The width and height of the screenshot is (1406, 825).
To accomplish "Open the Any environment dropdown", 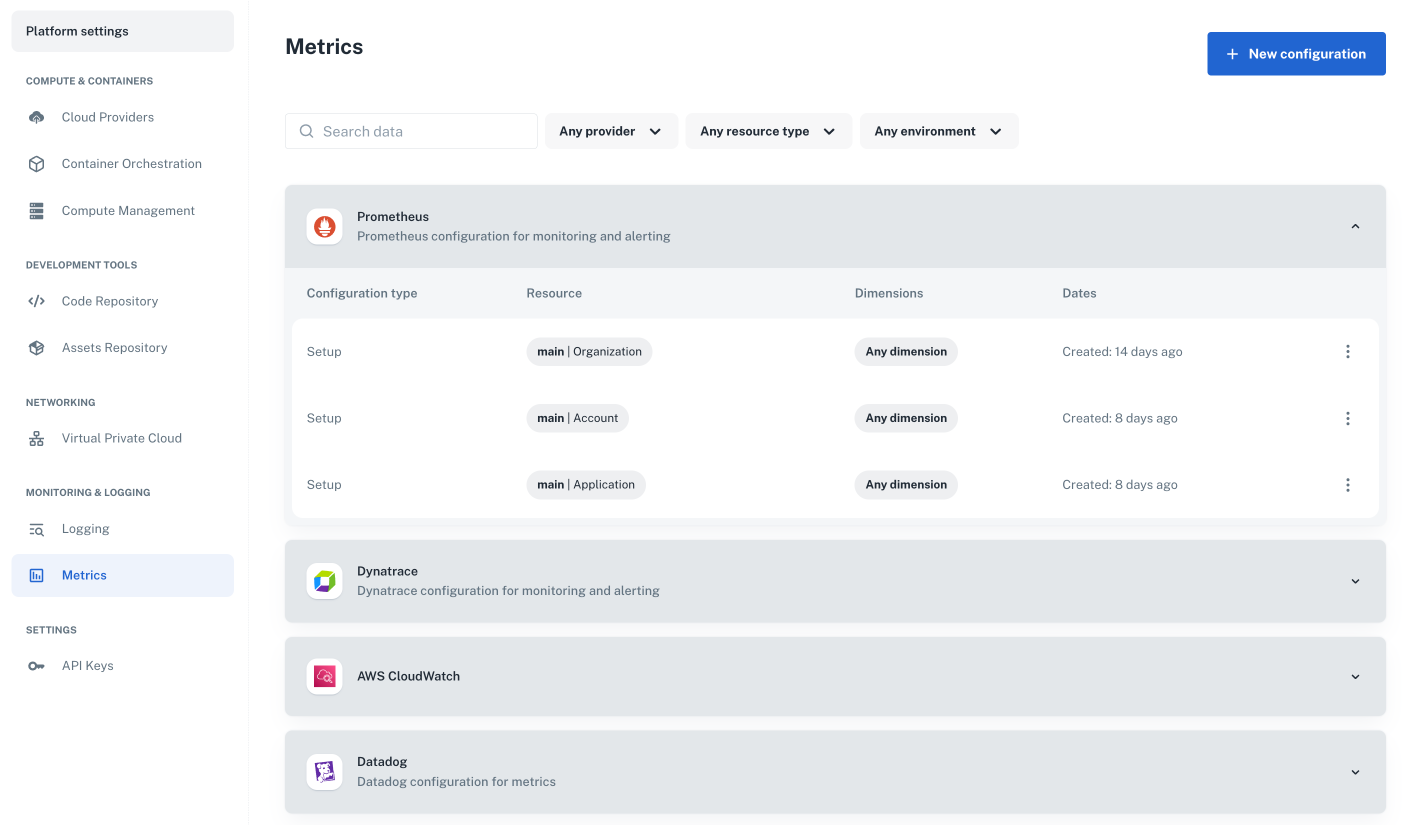I will click(938, 131).
